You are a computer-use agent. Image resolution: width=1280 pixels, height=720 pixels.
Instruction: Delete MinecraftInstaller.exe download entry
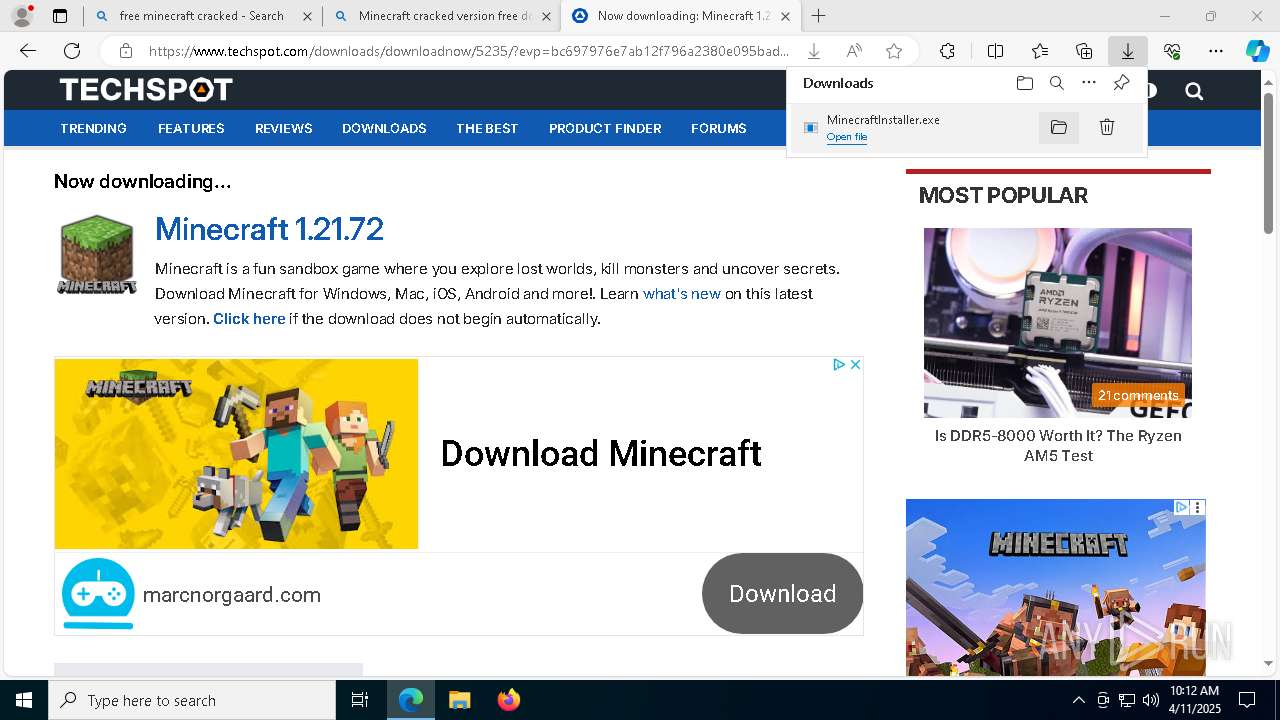point(1107,127)
